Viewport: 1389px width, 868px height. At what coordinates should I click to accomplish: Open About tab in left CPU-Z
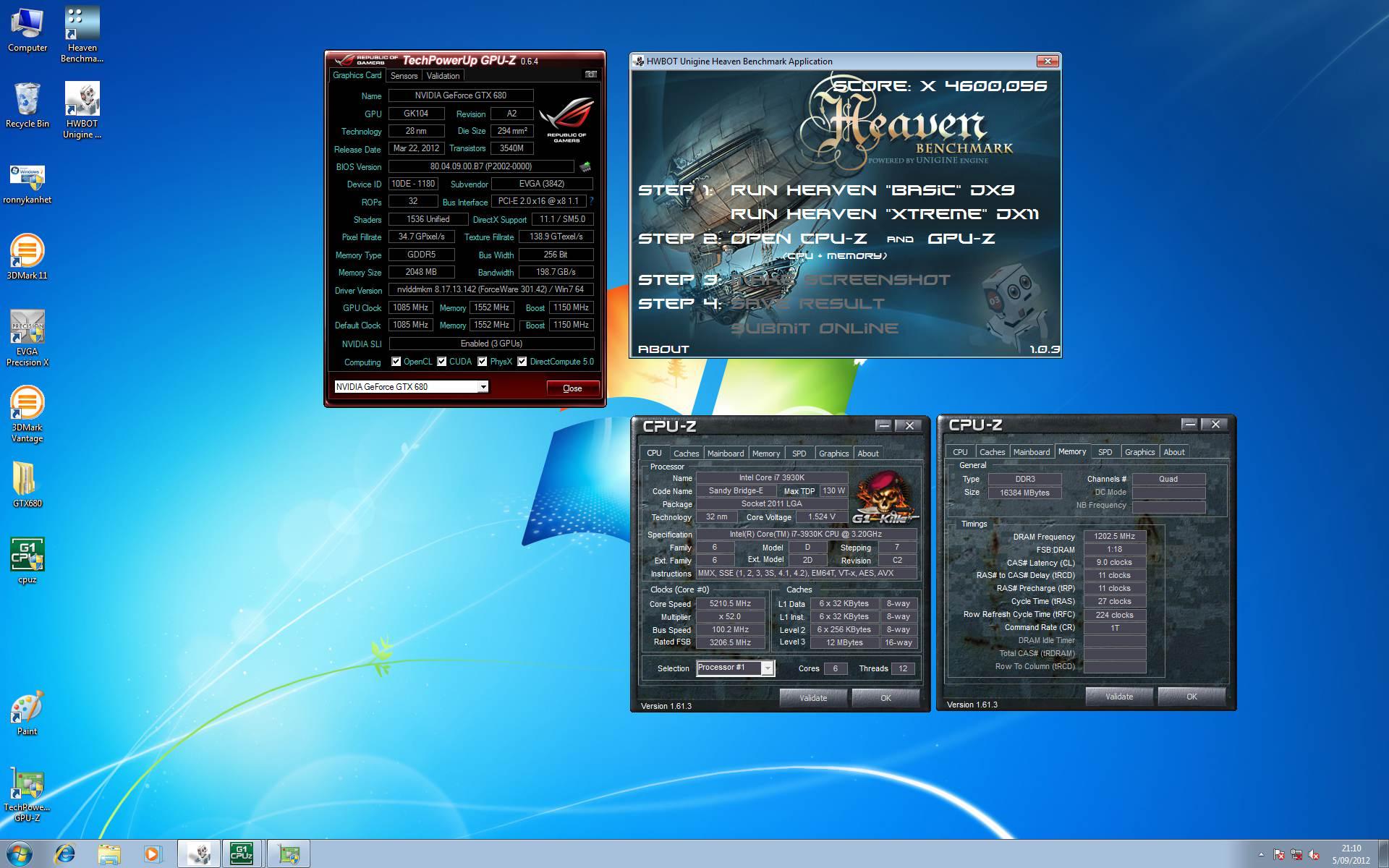(x=868, y=454)
